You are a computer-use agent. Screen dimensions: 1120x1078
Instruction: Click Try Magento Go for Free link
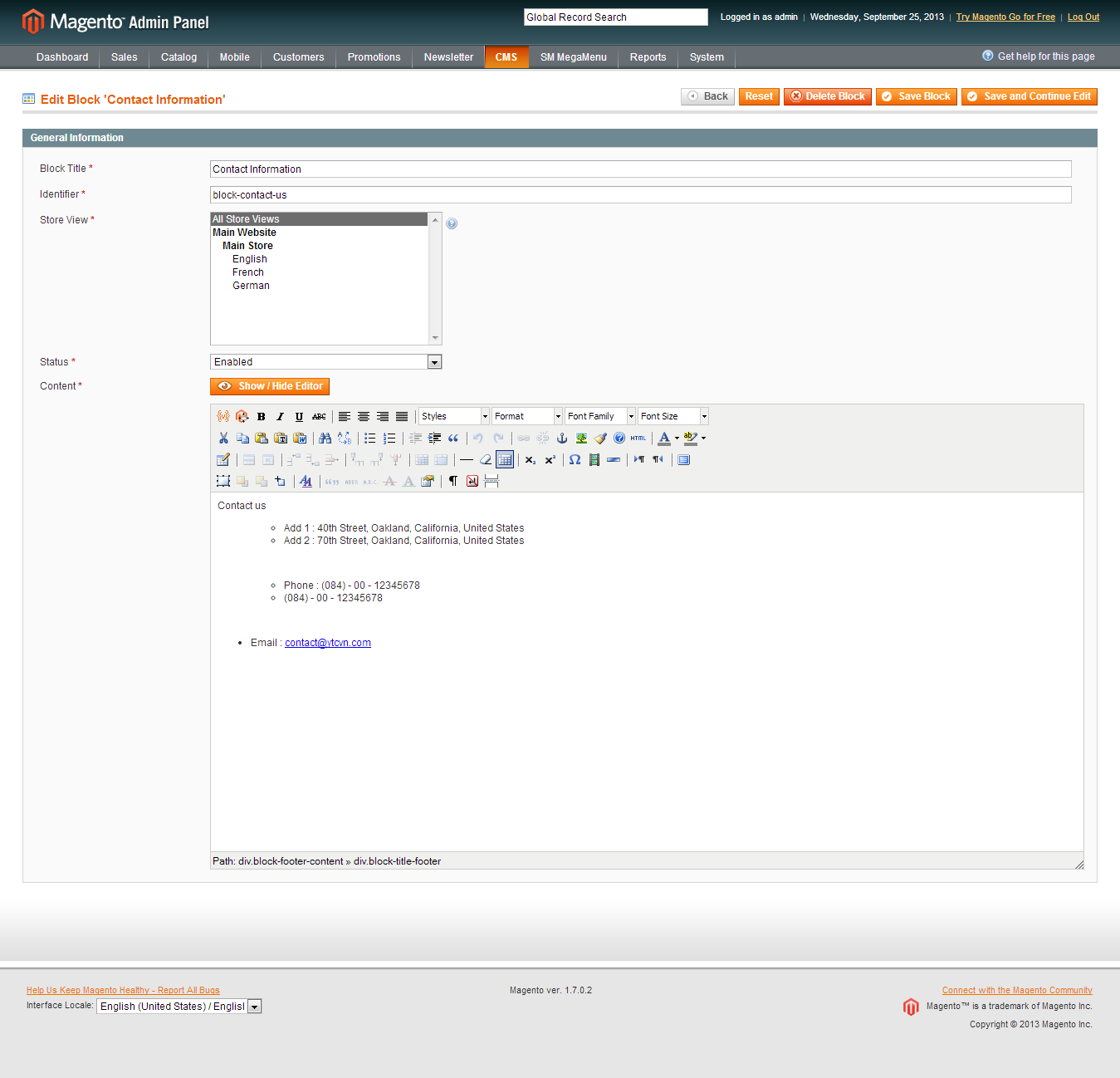click(x=1005, y=17)
